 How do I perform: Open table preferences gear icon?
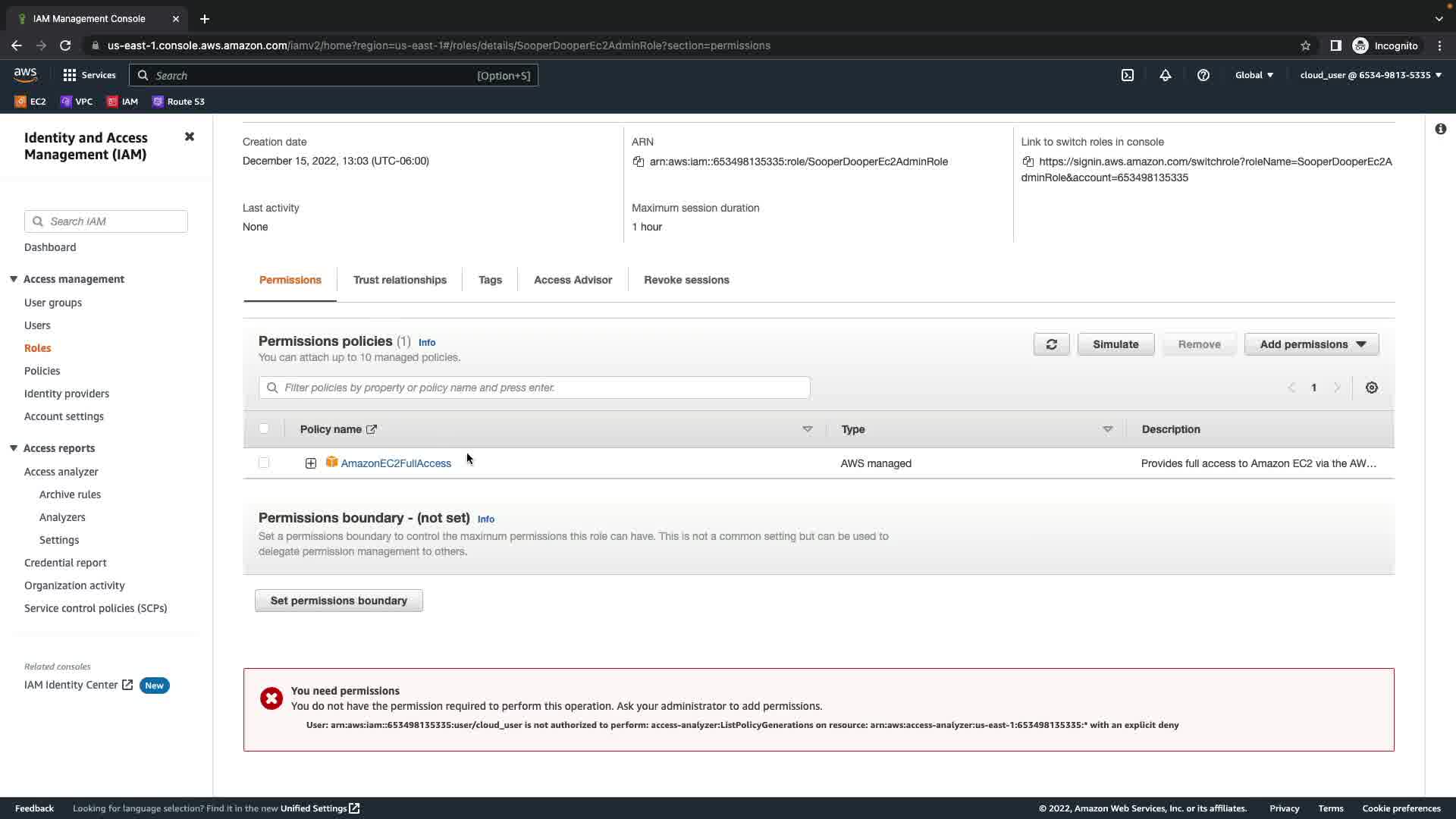coord(1372,388)
